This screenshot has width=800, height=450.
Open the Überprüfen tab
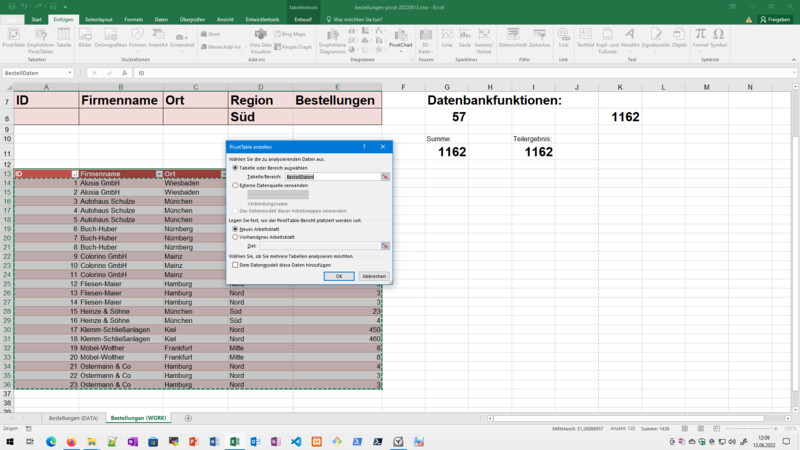192,19
